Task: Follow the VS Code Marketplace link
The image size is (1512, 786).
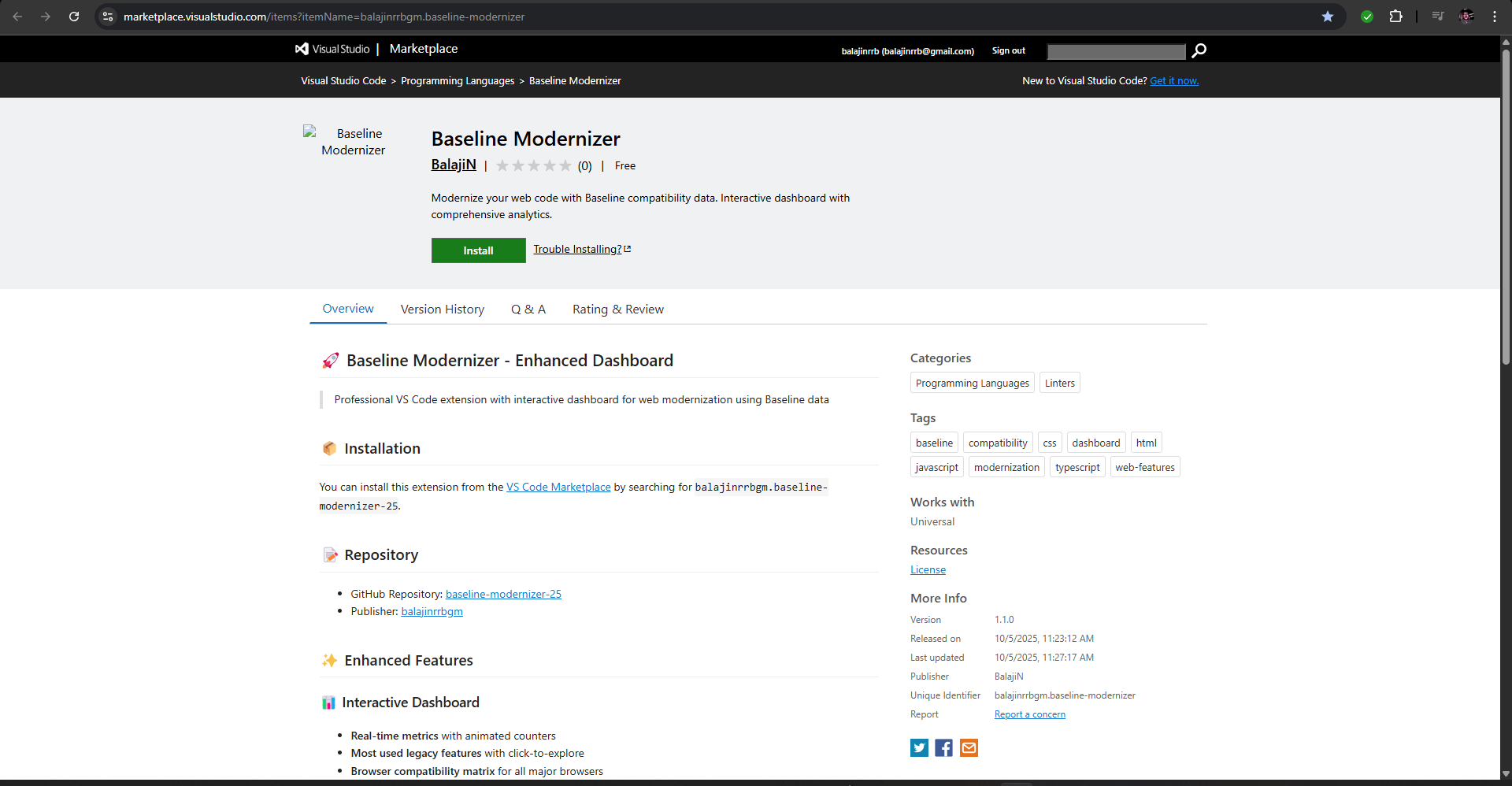Action: [x=558, y=487]
